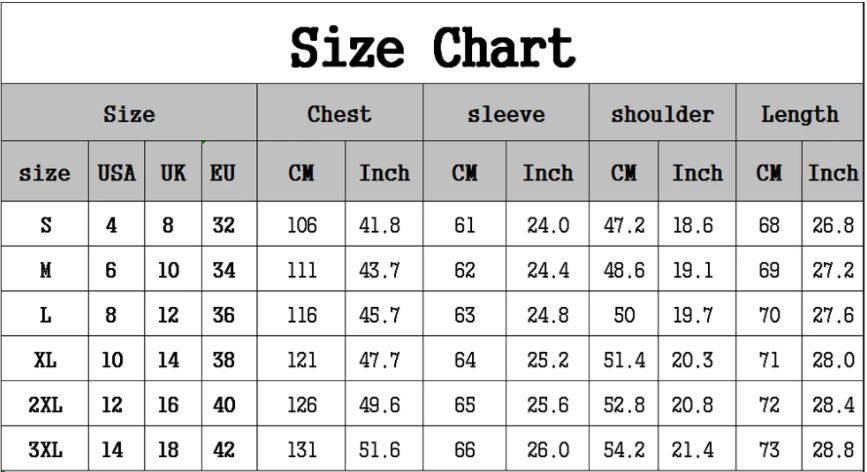The image size is (867, 472).
Task: Select the Chest column header
Action: [339, 114]
